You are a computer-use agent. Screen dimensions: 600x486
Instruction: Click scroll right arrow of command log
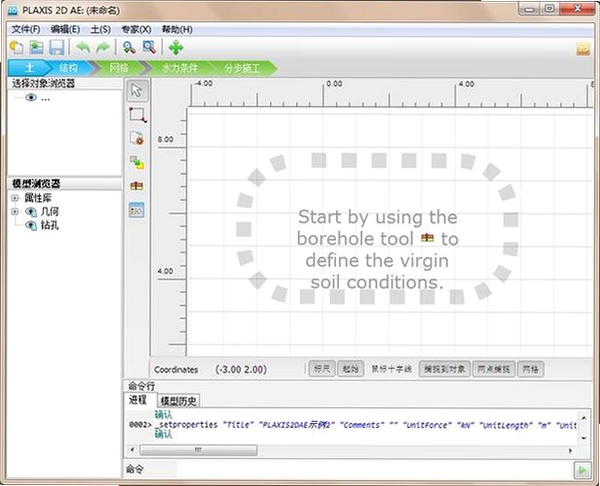(x=570, y=450)
